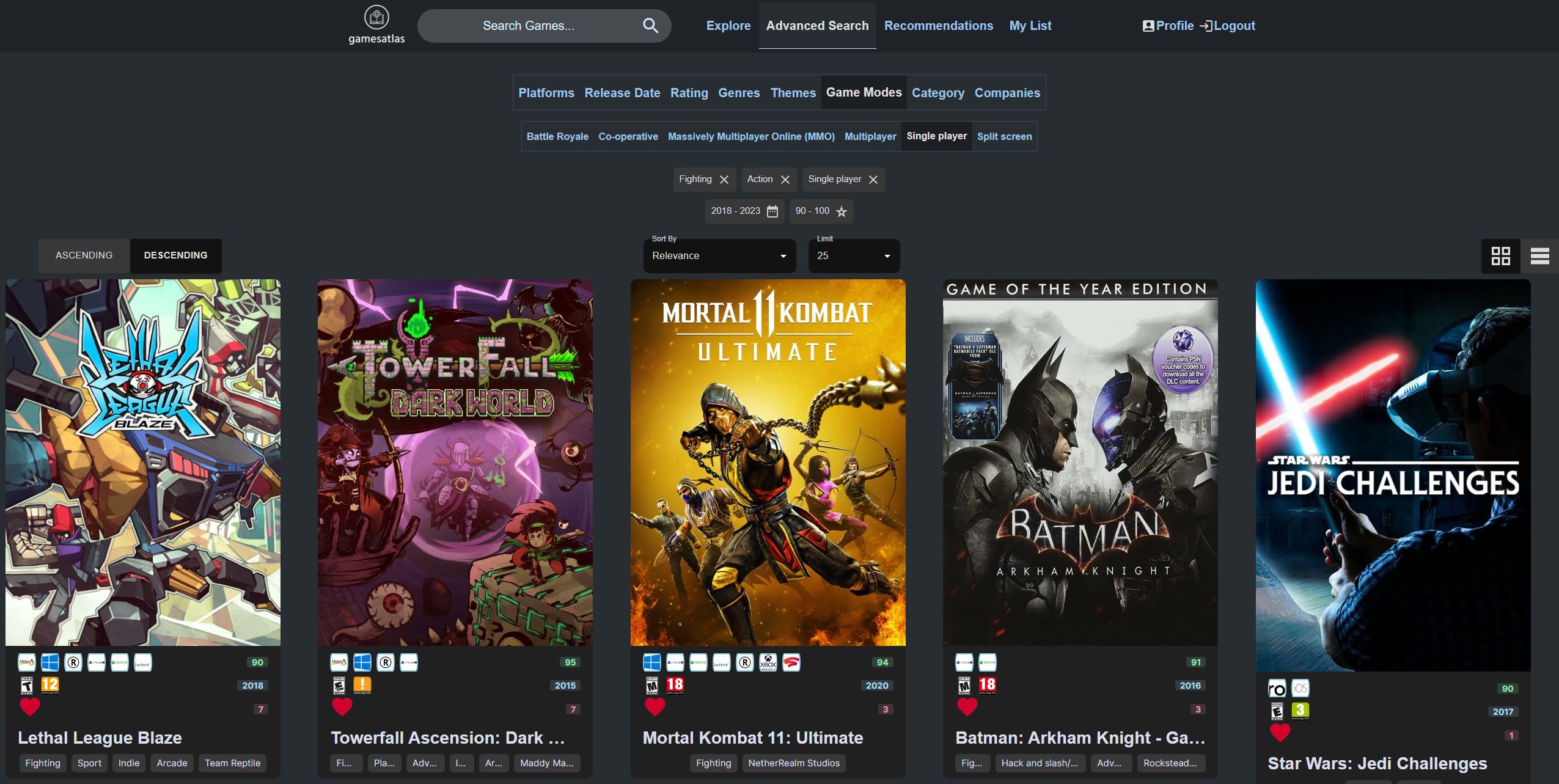Viewport: 1559px width, 784px height.
Task: Unfavorite Lethal League Blaze heart icon
Action: [x=30, y=707]
